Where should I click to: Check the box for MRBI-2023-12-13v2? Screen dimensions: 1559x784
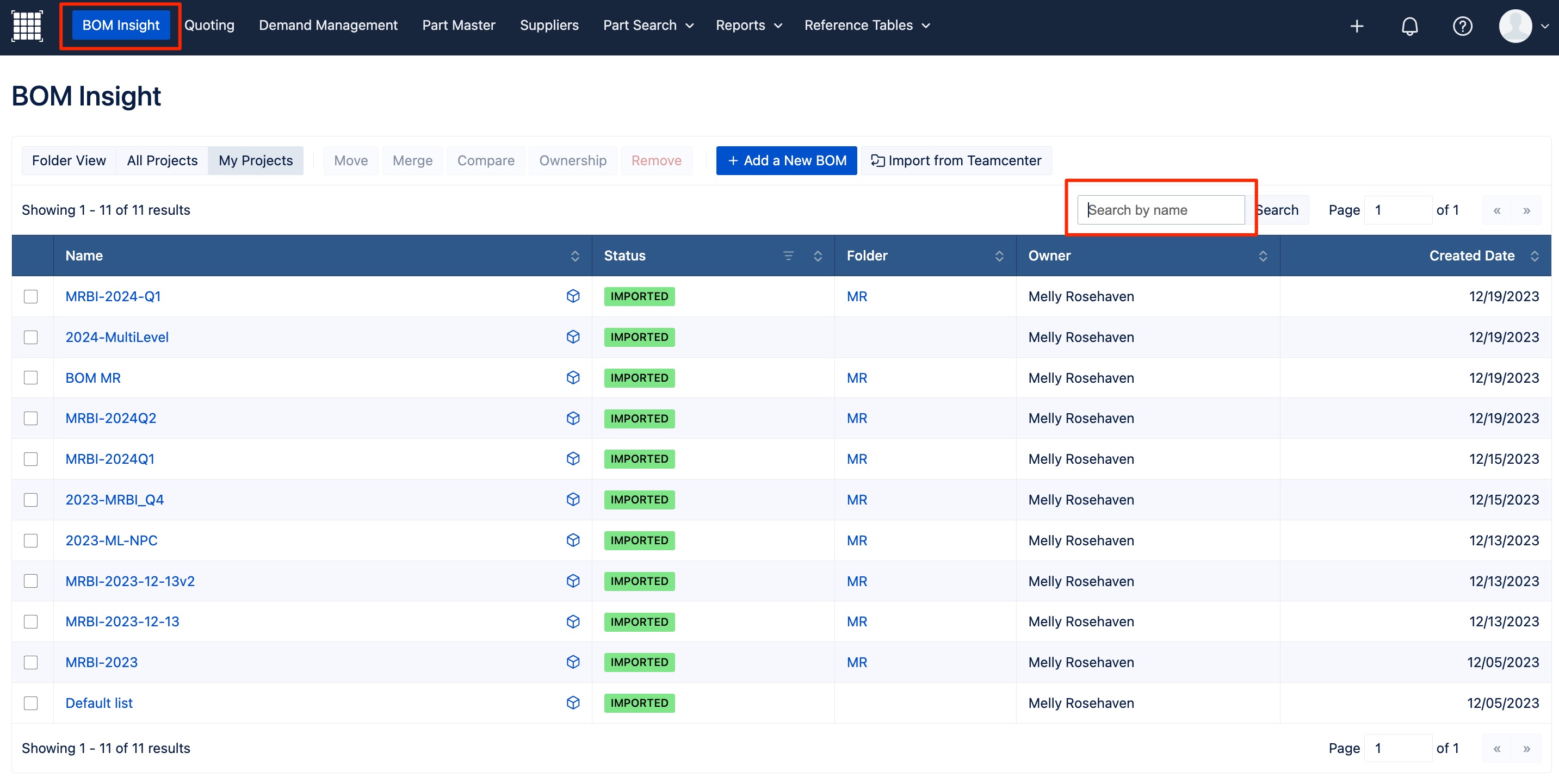tap(31, 581)
